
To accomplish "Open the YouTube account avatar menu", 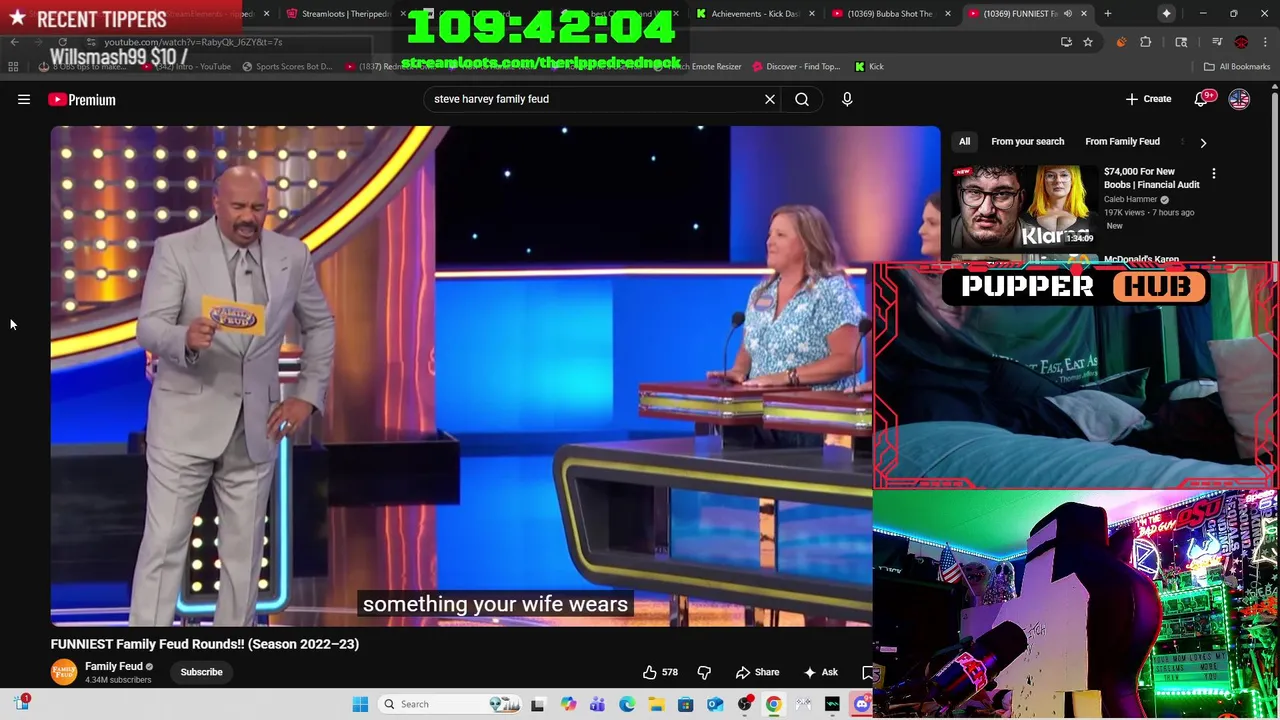I will pos(1239,99).
